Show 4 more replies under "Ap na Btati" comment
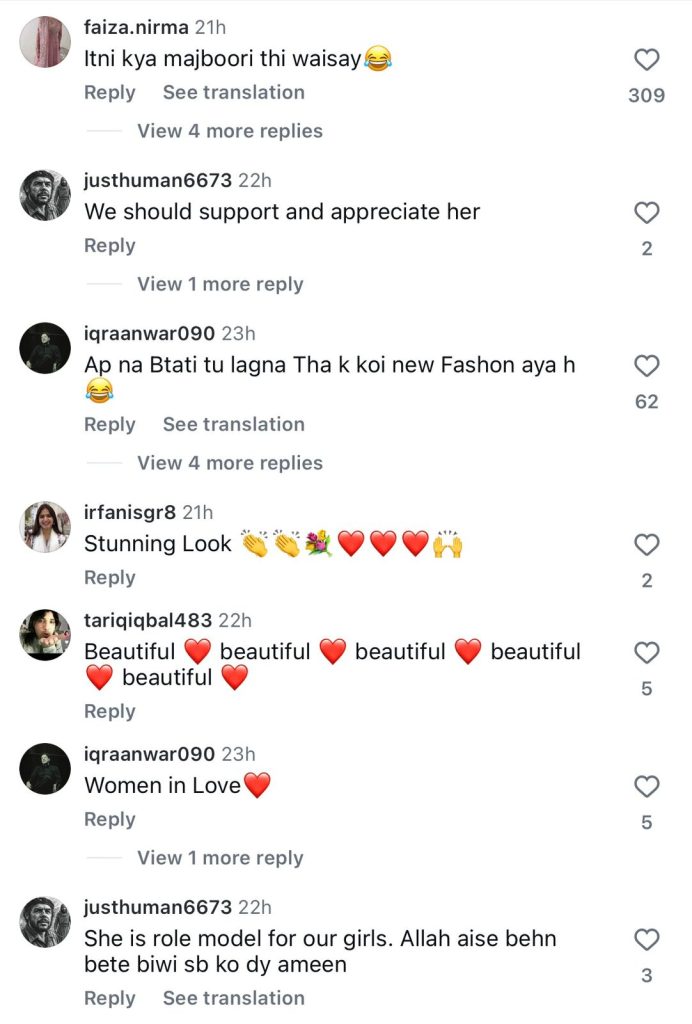 230,463
